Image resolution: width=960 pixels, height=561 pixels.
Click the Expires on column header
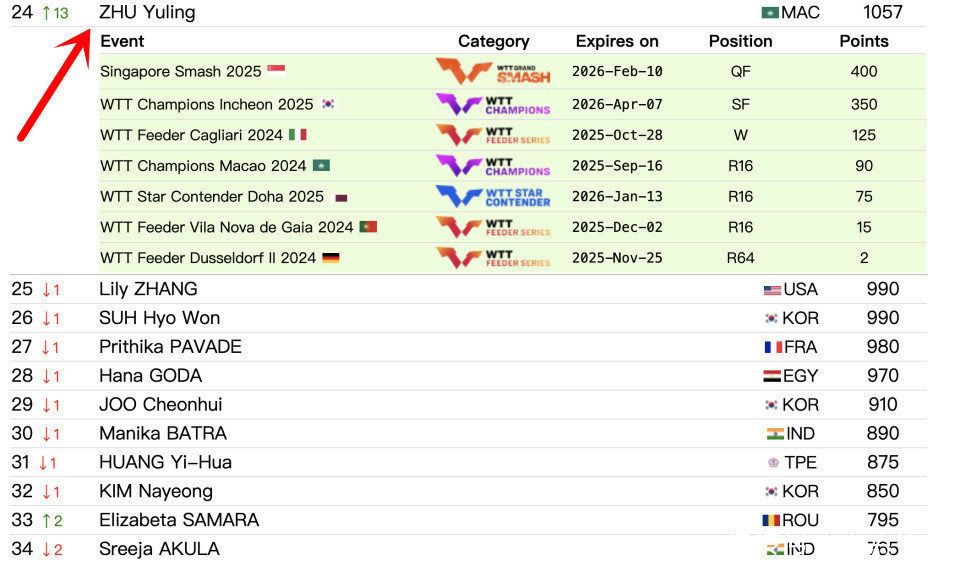tap(617, 42)
